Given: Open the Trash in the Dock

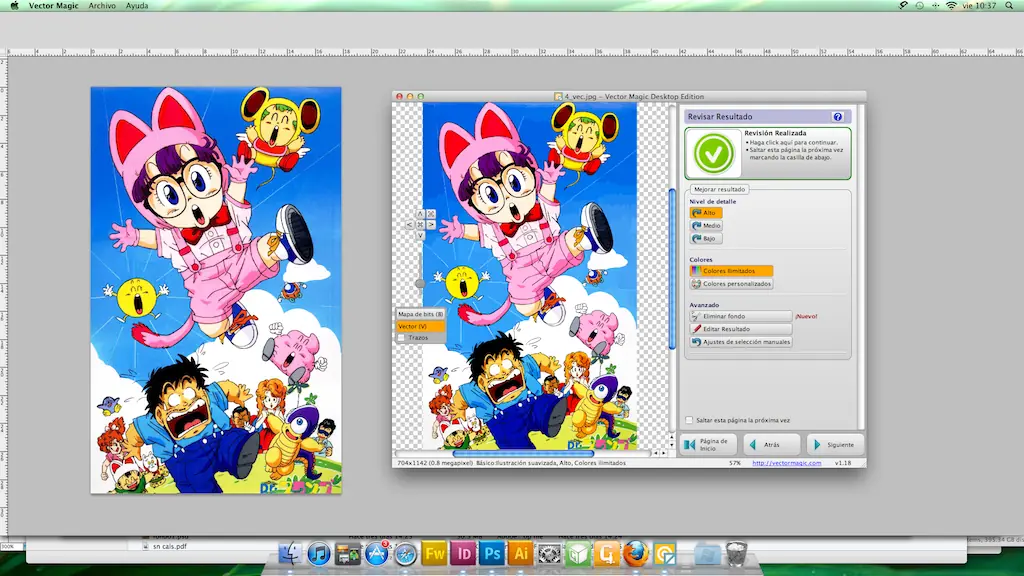Looking at the screenshot, I should pyautogui.click(x=736, y=554).
